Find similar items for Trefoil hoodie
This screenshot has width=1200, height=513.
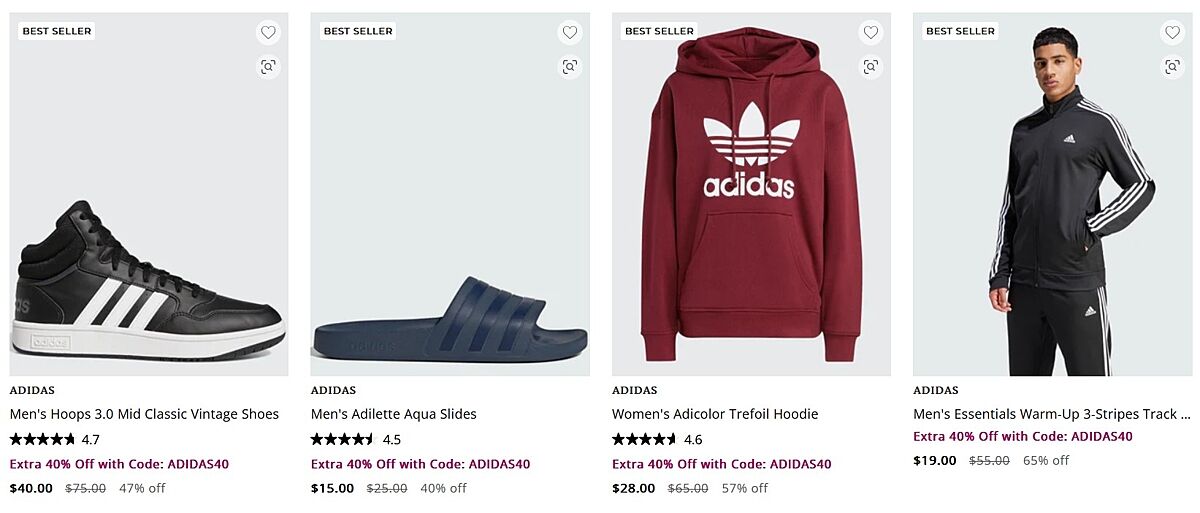[x=870, y=67]
